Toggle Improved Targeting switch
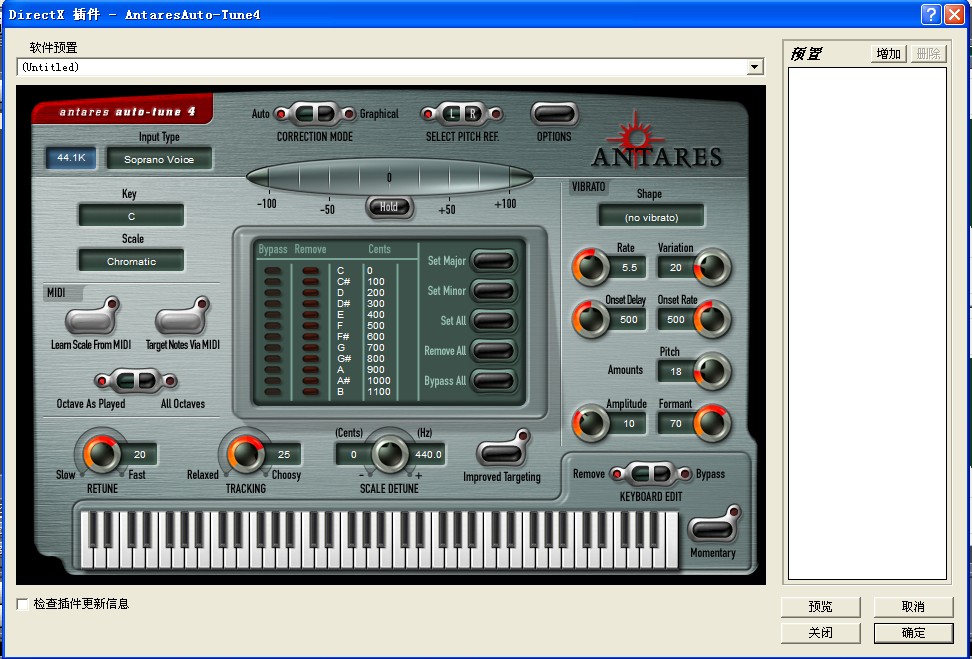This screenshot has height=659, width=972. pos(502,449)
